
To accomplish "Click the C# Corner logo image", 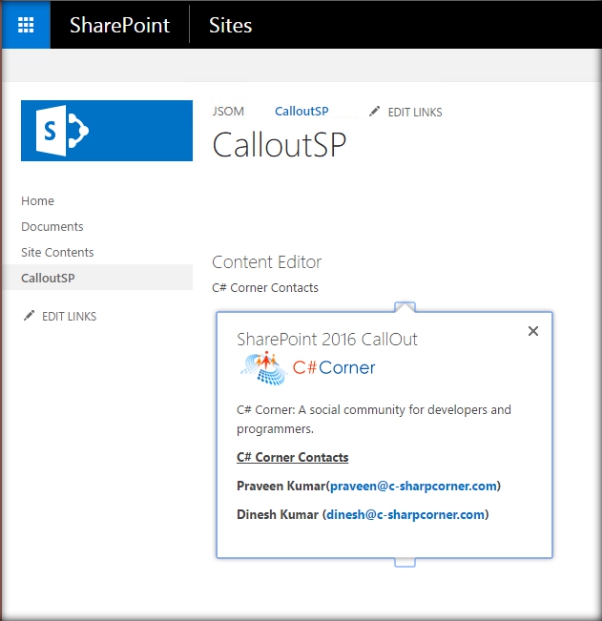I will pos(307,368).
